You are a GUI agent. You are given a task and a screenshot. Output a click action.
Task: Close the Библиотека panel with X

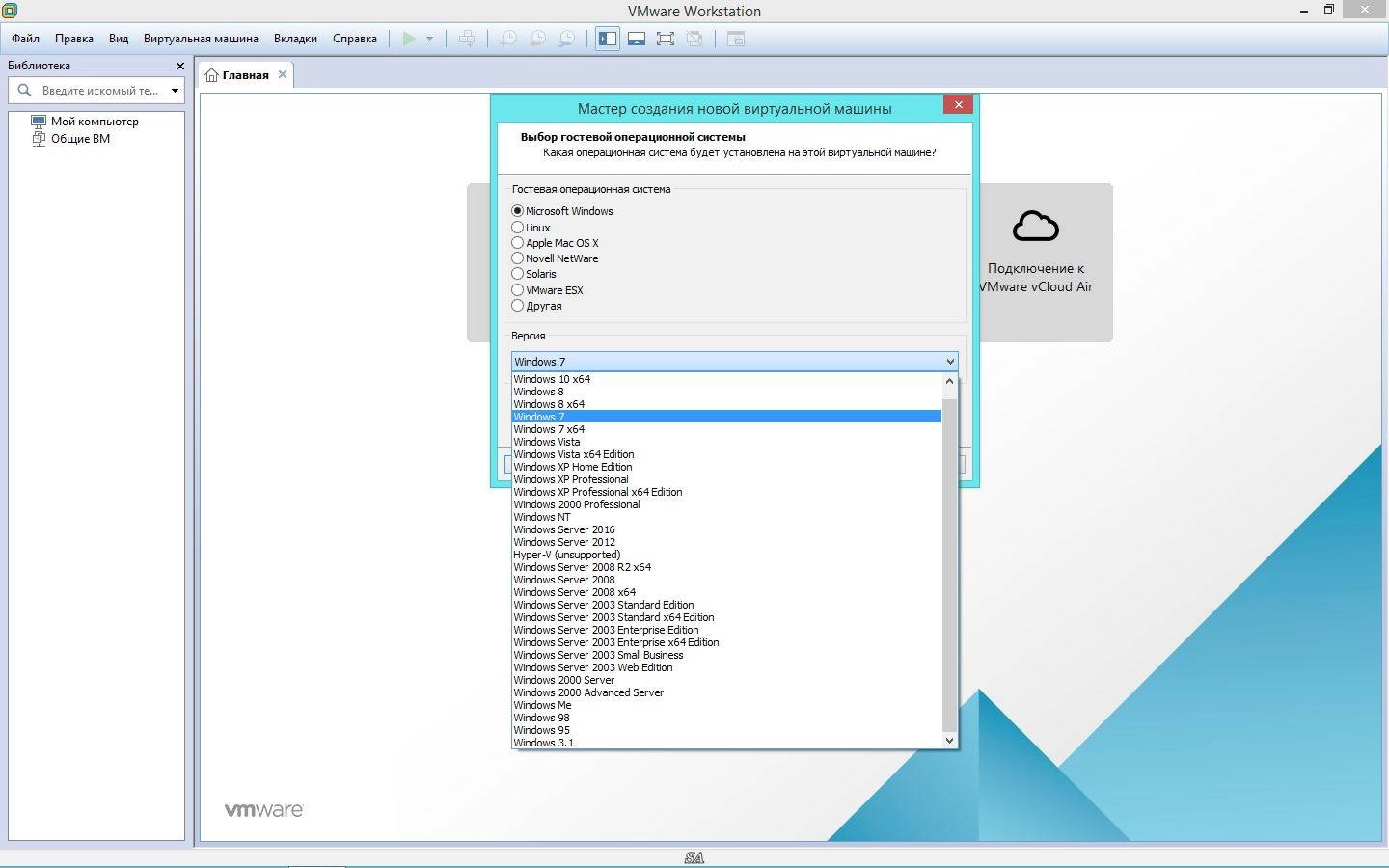179,66
